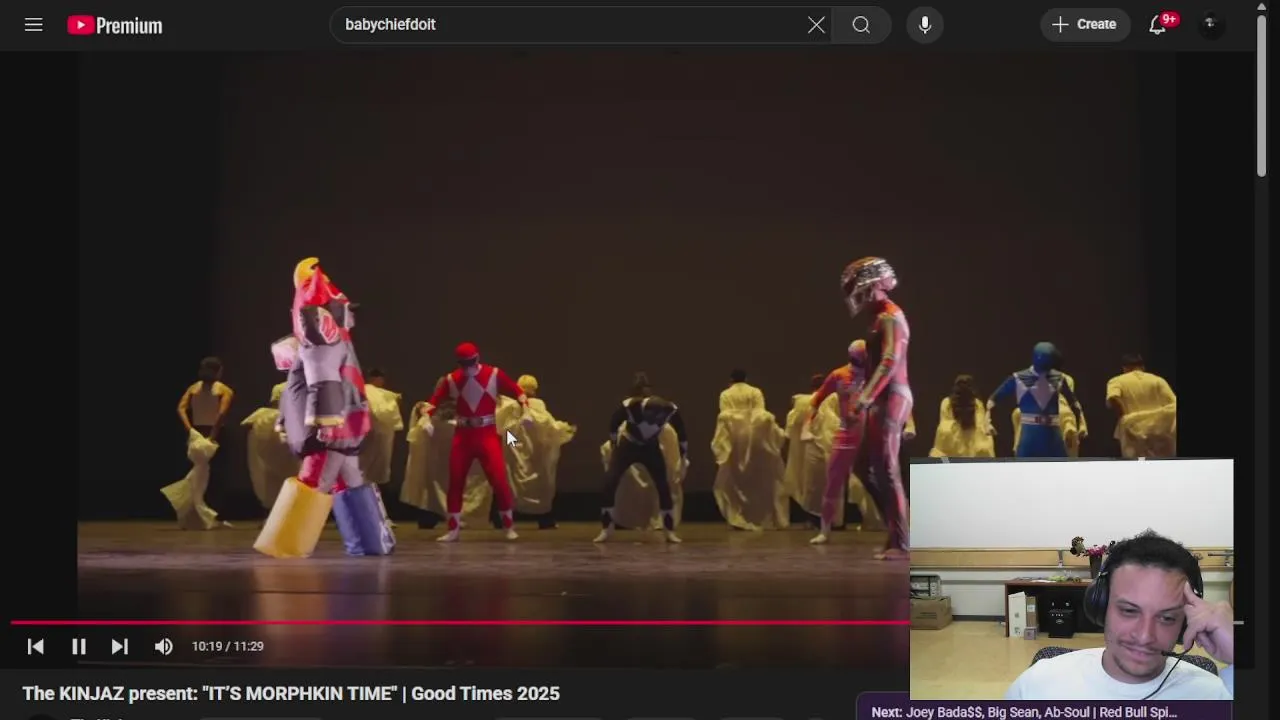
Task: Pause the video
Action: pyautogui.click(x=79, y=646)
